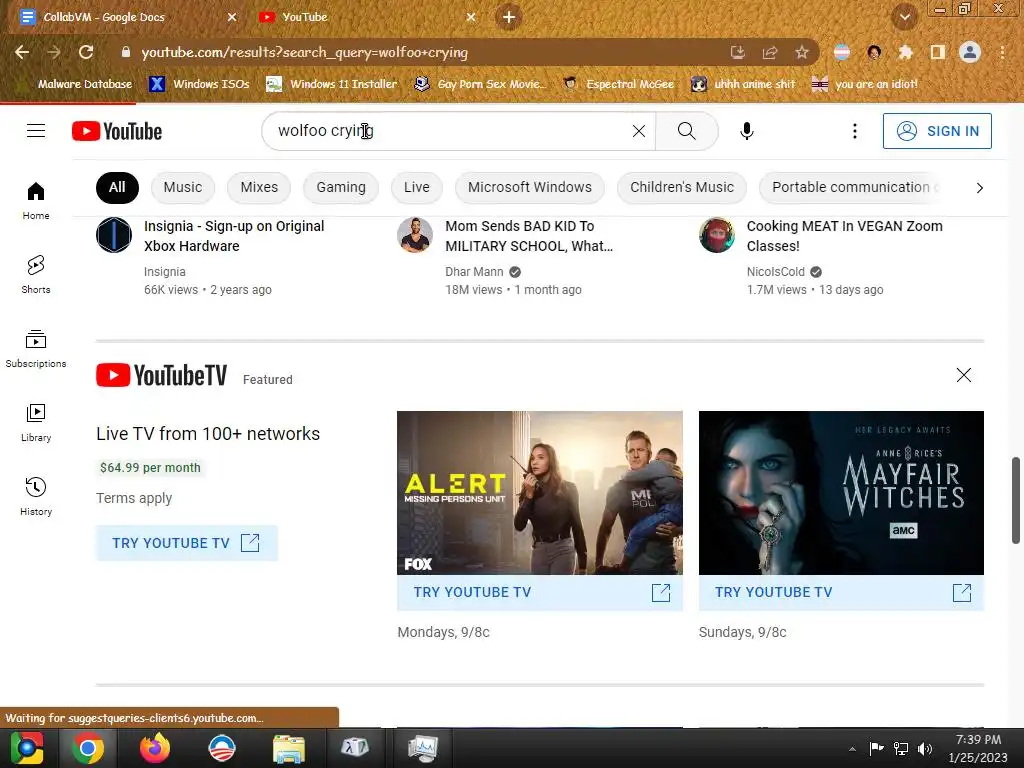Click the address bar URL
This screenshot has height=768, width=1024.
(x=304, y=52)
